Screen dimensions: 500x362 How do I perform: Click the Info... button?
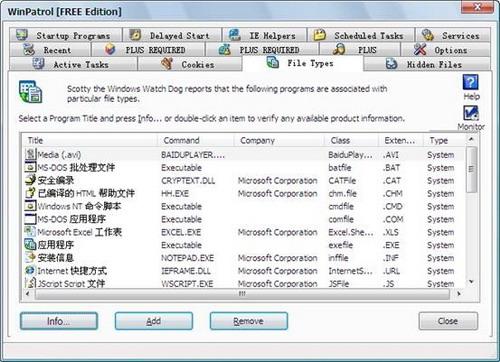coord(59,321)
